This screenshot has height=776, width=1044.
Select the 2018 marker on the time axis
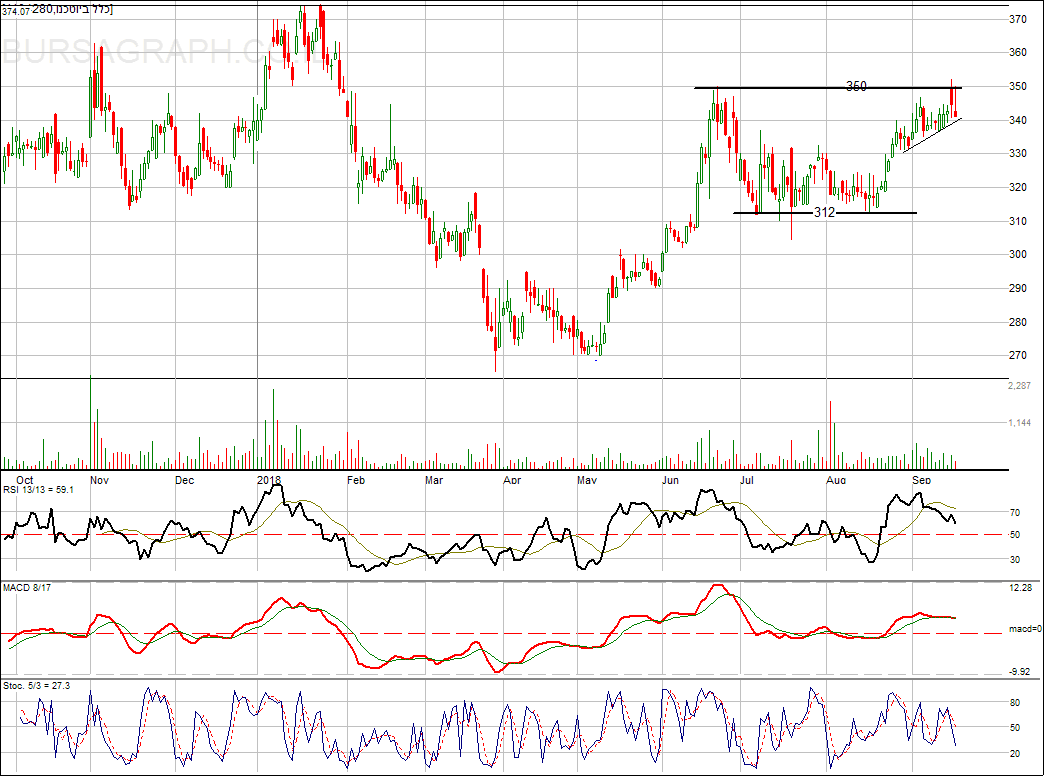269,481
